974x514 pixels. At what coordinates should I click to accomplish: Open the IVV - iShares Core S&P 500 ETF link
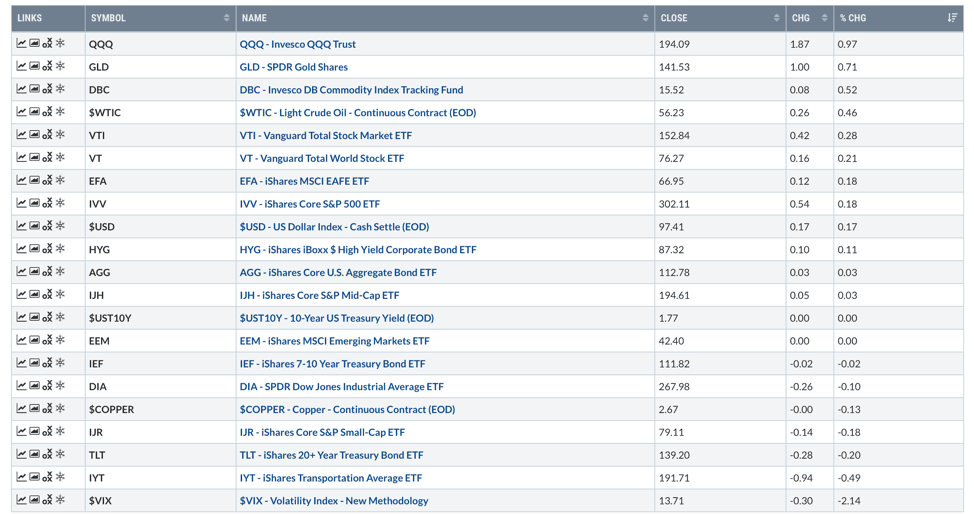[309, 204]
